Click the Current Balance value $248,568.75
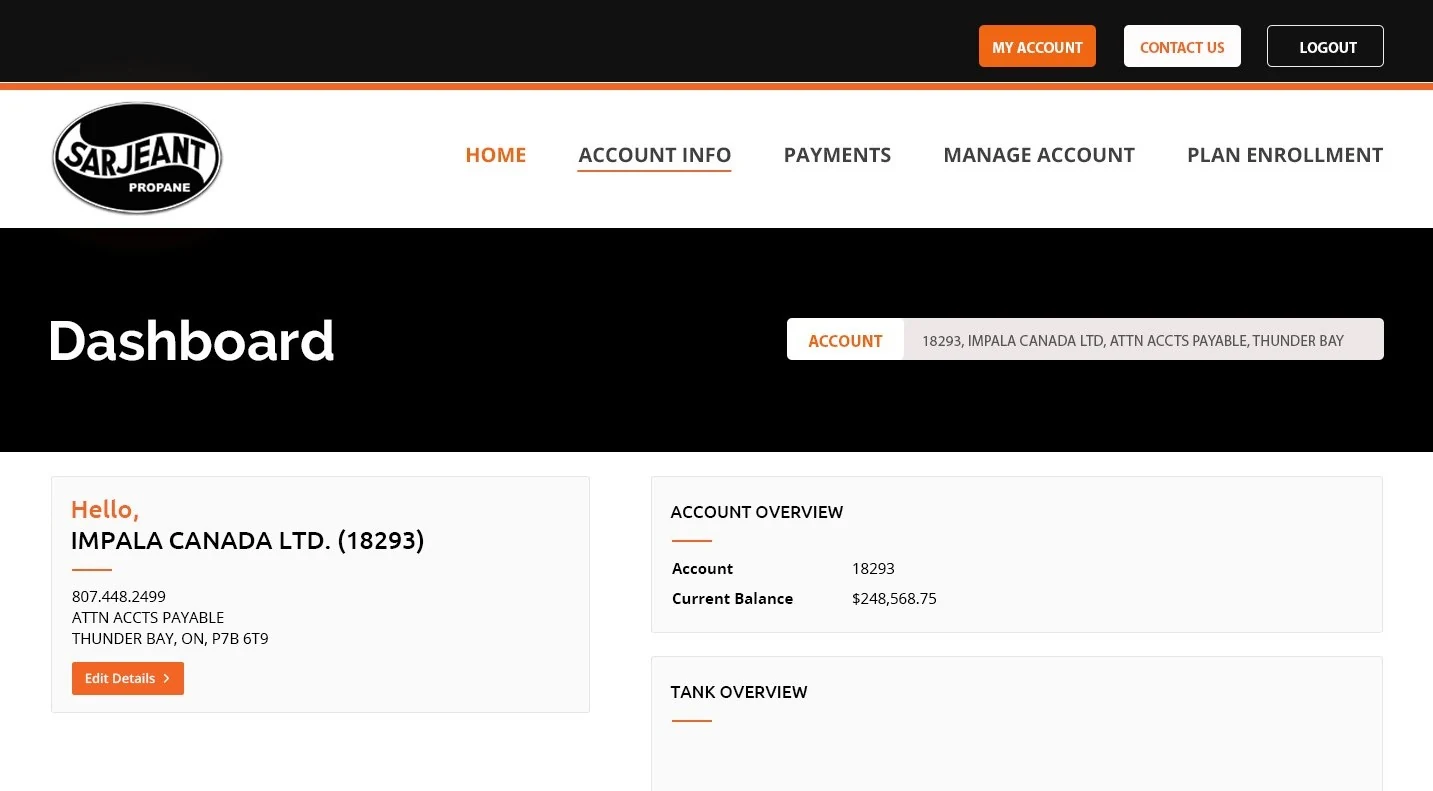 tap(894, 599)
